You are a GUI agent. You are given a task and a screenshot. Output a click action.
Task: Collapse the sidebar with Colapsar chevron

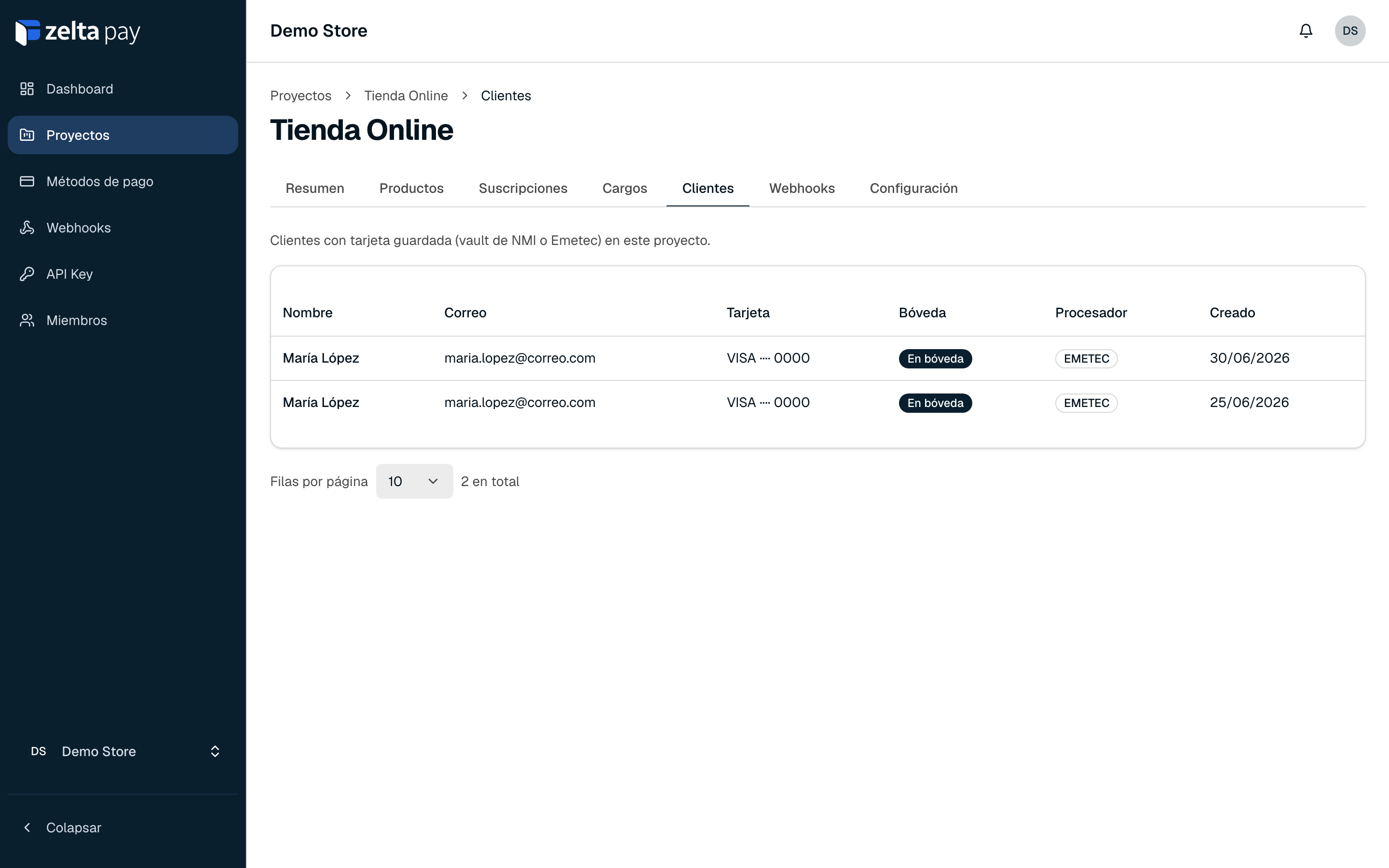point(27,827)
